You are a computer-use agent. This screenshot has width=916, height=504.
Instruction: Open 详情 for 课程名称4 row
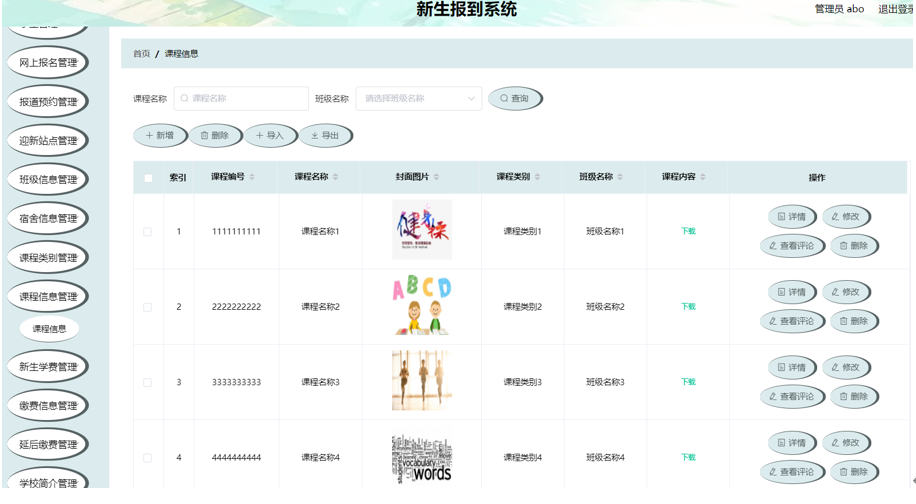[792, 443]
